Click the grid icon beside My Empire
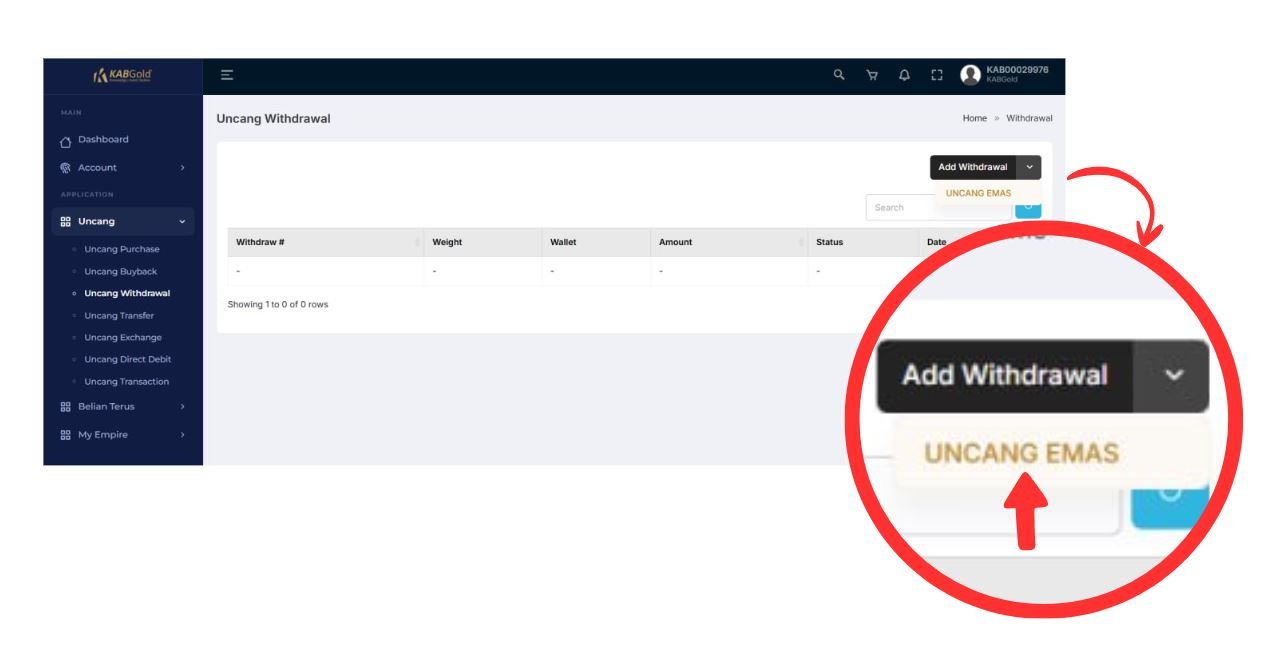Image resolution: width=1266 pixels, height=664 pixels. click(66, 435)
